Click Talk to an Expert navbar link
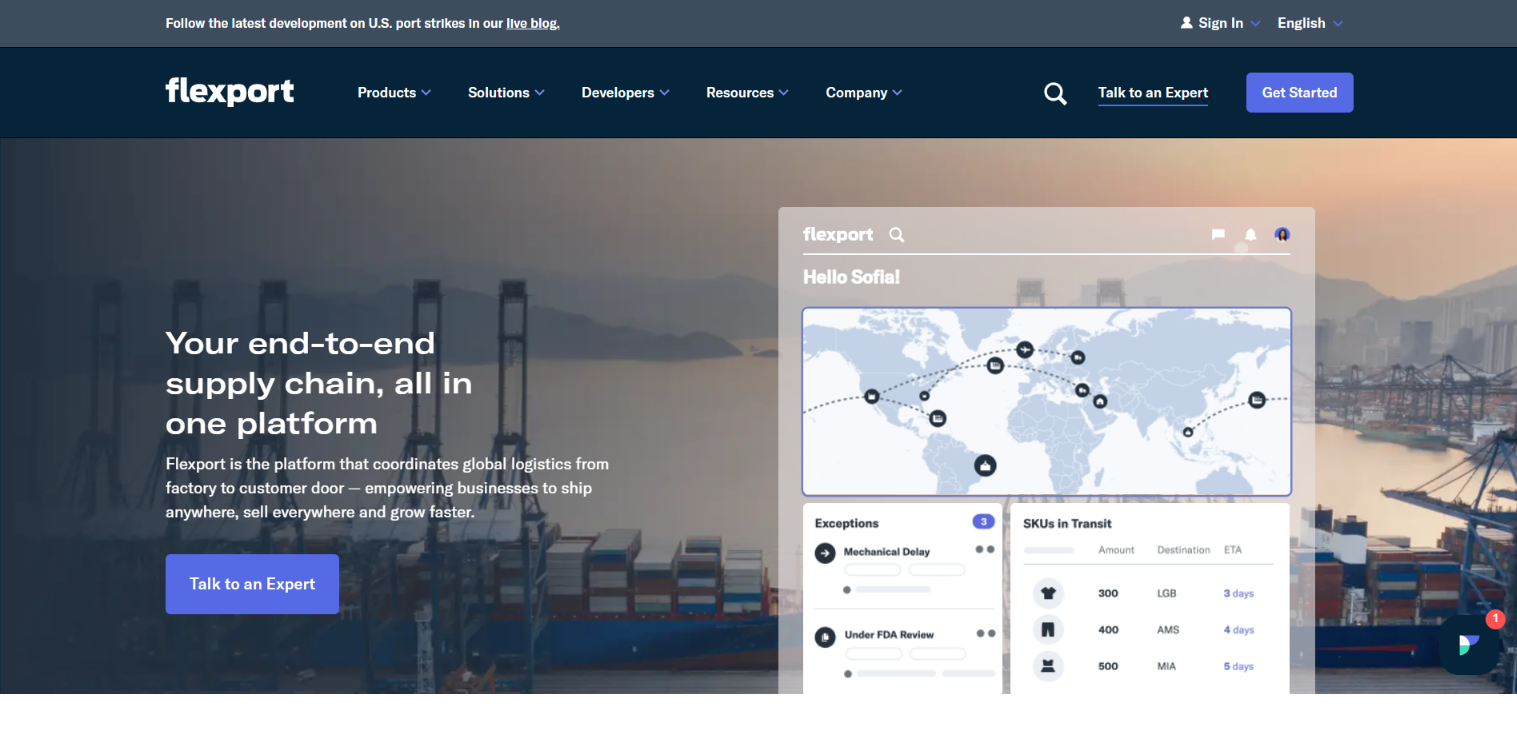This screenshot has height=741, width=1517. coord(1153,93)
